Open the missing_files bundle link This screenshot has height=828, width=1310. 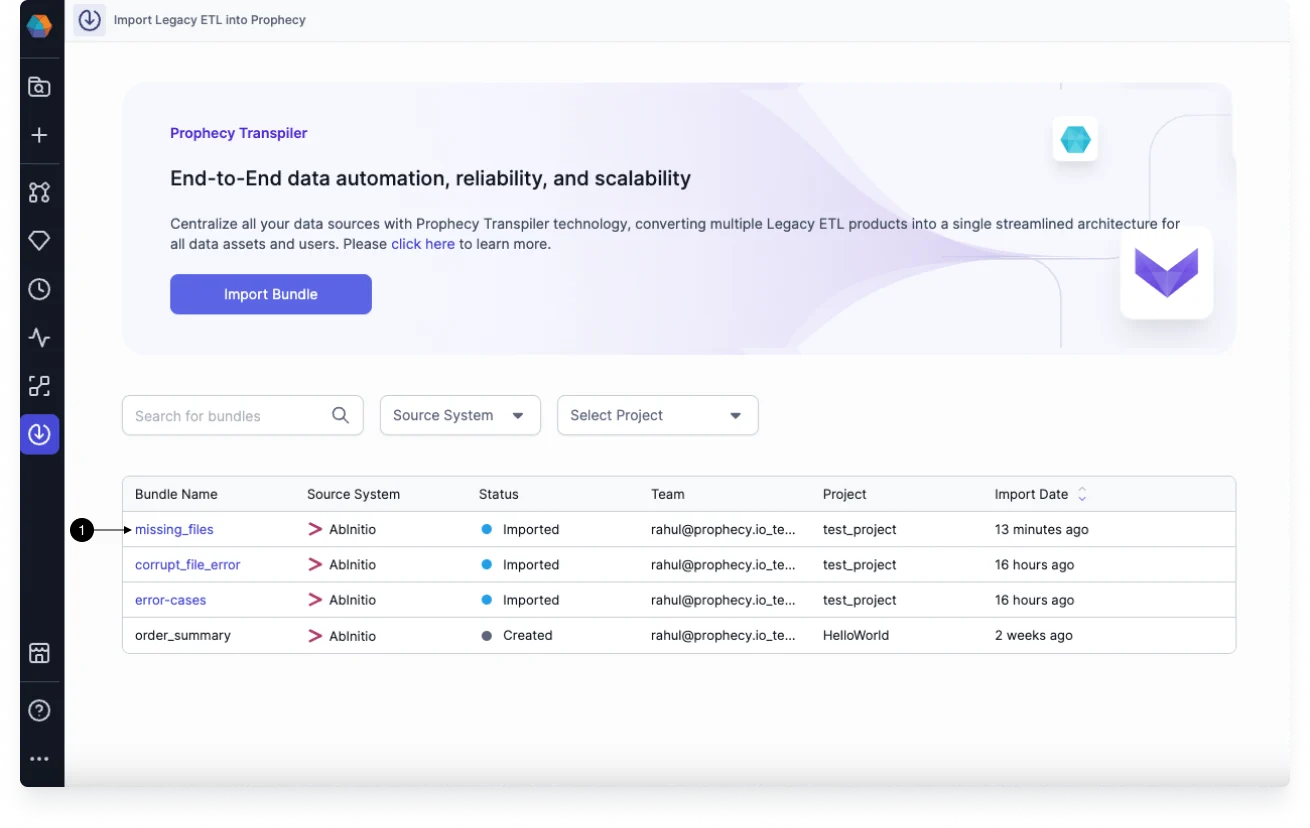[174, 529]
